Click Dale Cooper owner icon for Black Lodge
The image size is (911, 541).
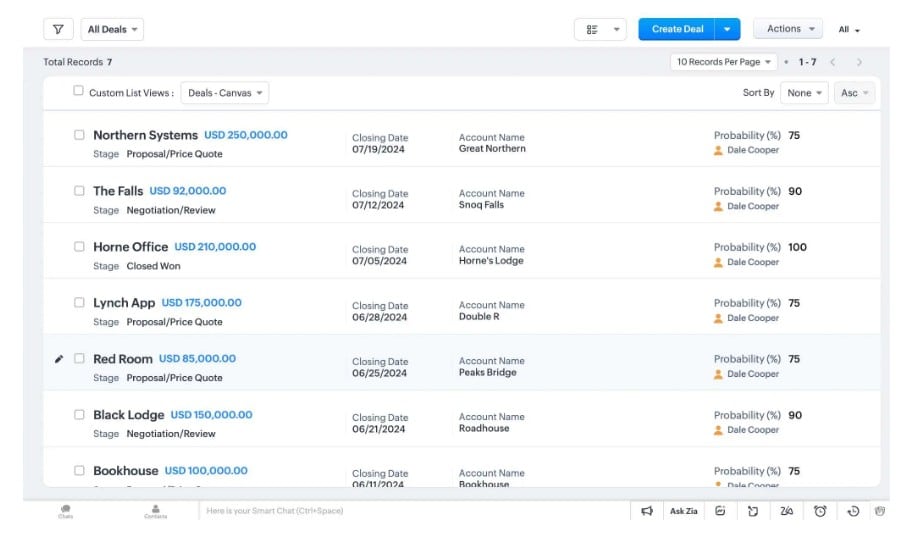(x=718, y=431)
